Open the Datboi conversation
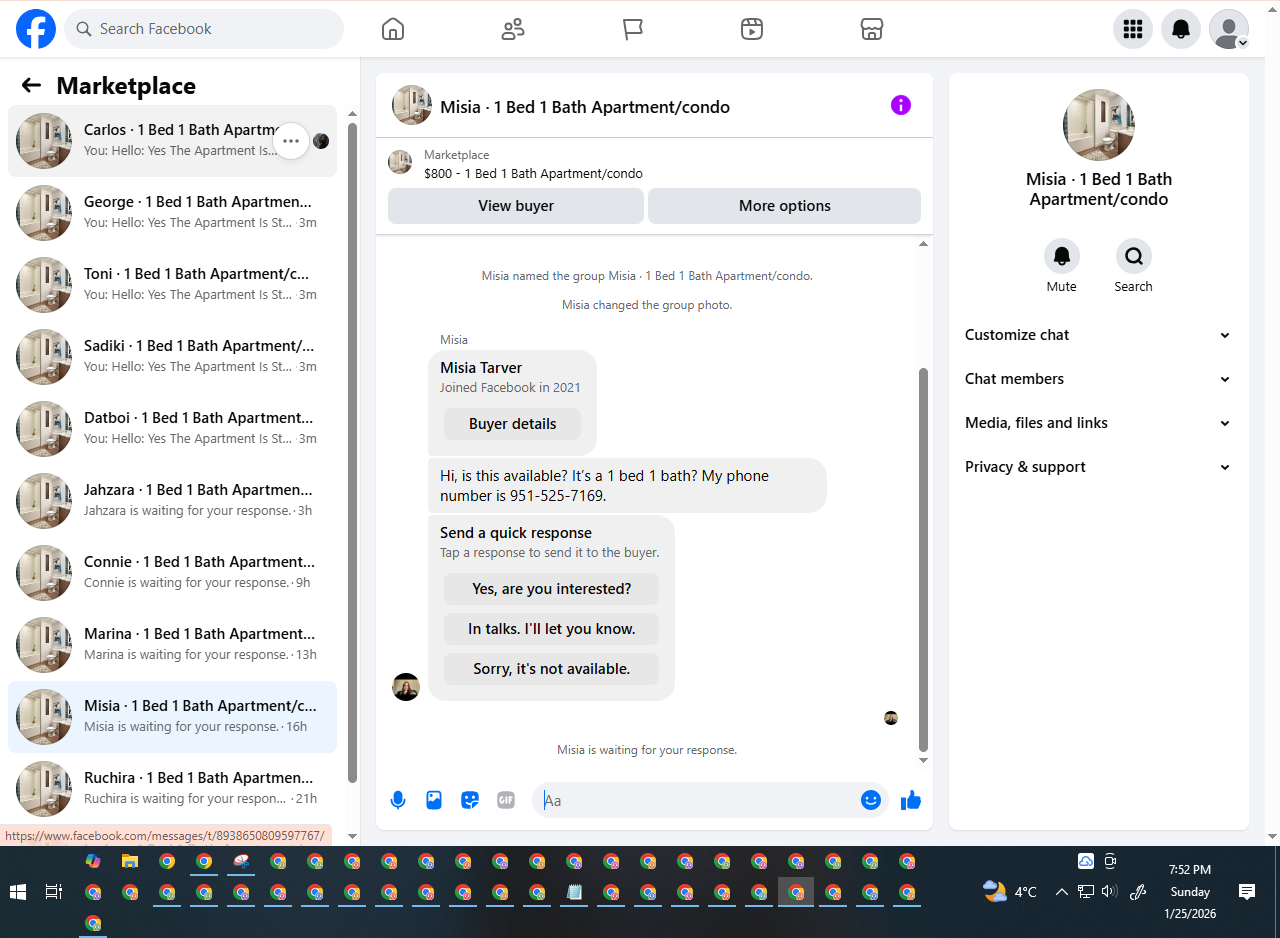 point(172,429)
